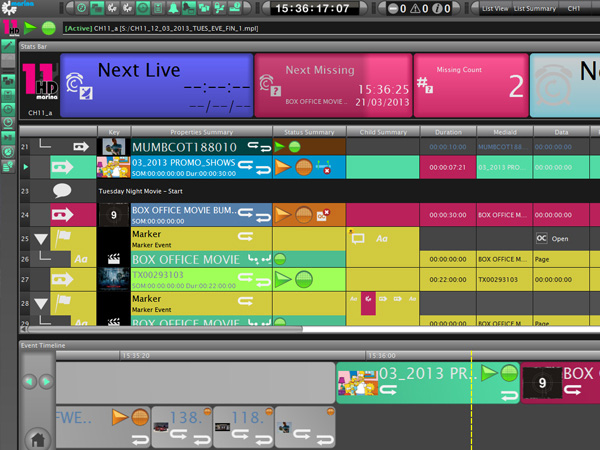Click the timeline forward arrow button
The image size is (600, 450).
coord(46,382)
